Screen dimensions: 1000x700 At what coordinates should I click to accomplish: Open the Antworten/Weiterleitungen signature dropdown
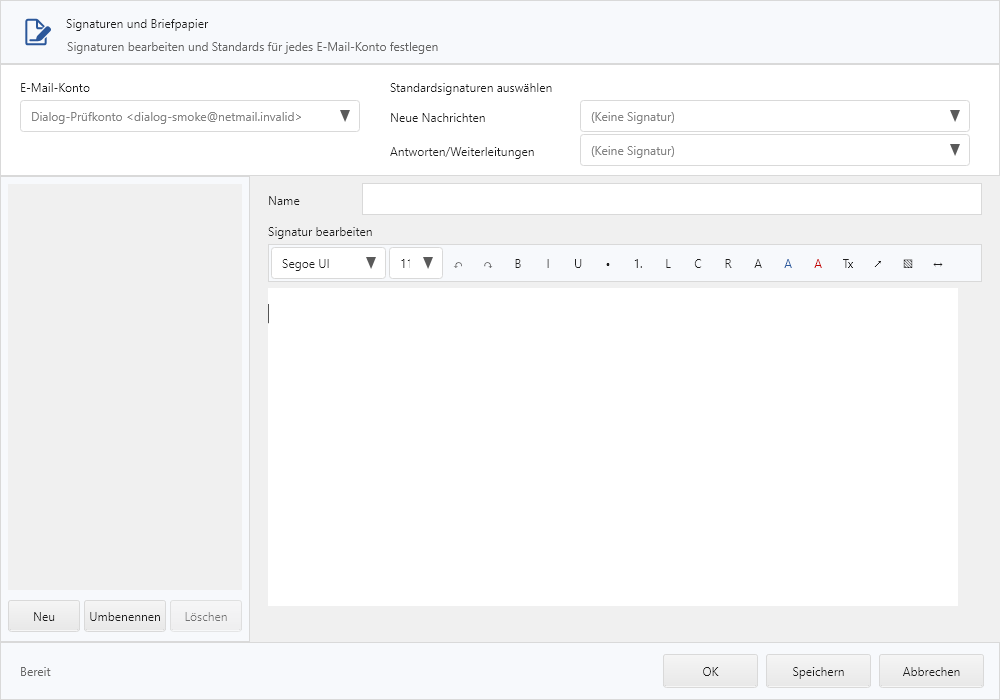point(775,150)
